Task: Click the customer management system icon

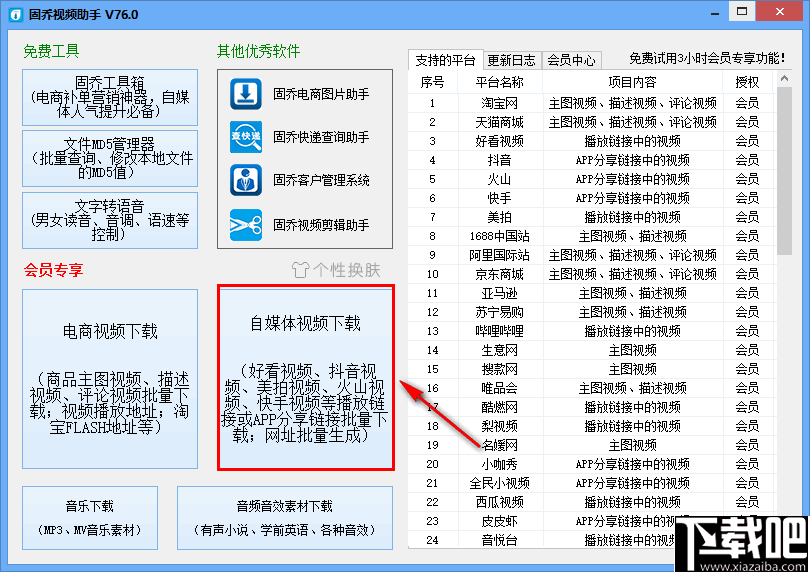Action: tap(245, 180)
